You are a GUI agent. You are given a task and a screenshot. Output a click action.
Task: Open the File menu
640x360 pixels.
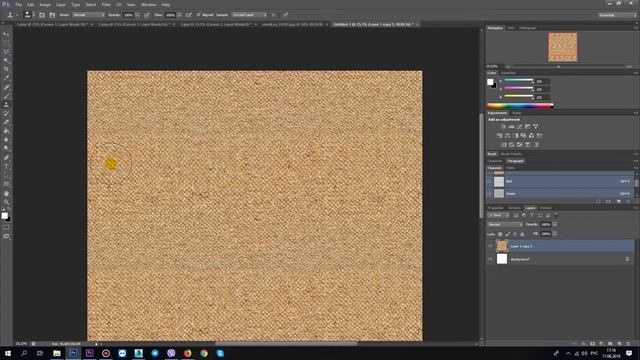(x=18, y=4)
